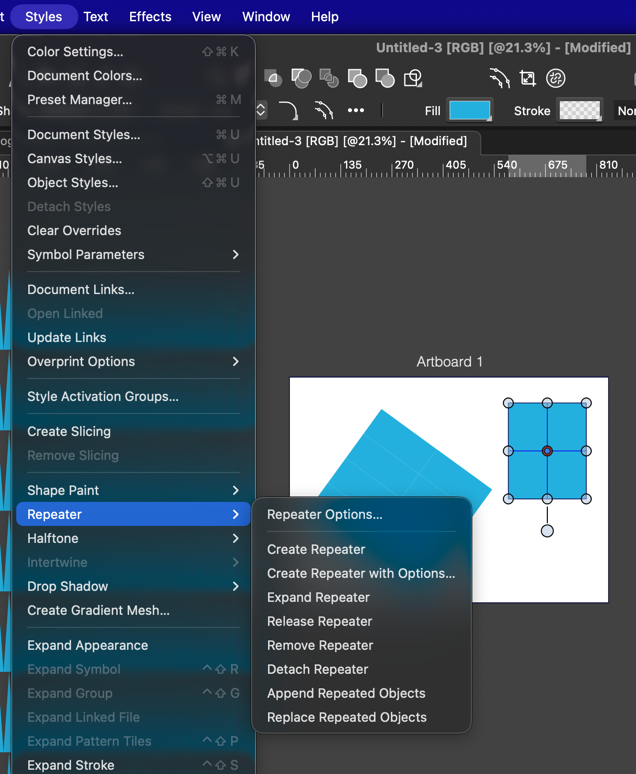636x774 pixels.
Task: Open the Effects menu in menu bar
Action: tap(150, 17)
